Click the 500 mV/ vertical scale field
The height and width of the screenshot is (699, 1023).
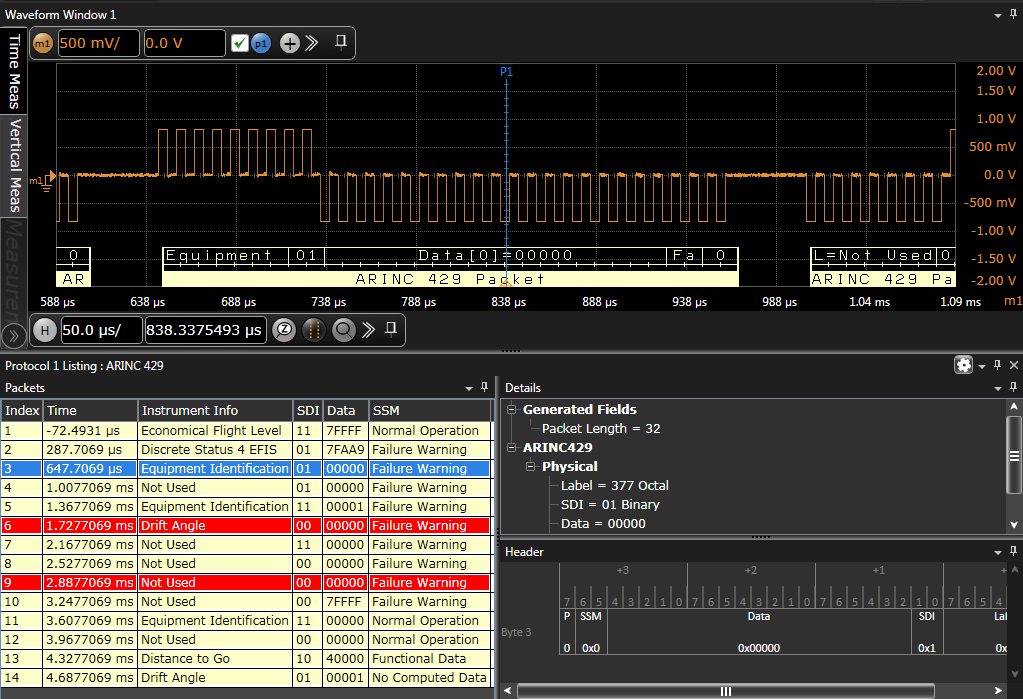pos(98,43)
